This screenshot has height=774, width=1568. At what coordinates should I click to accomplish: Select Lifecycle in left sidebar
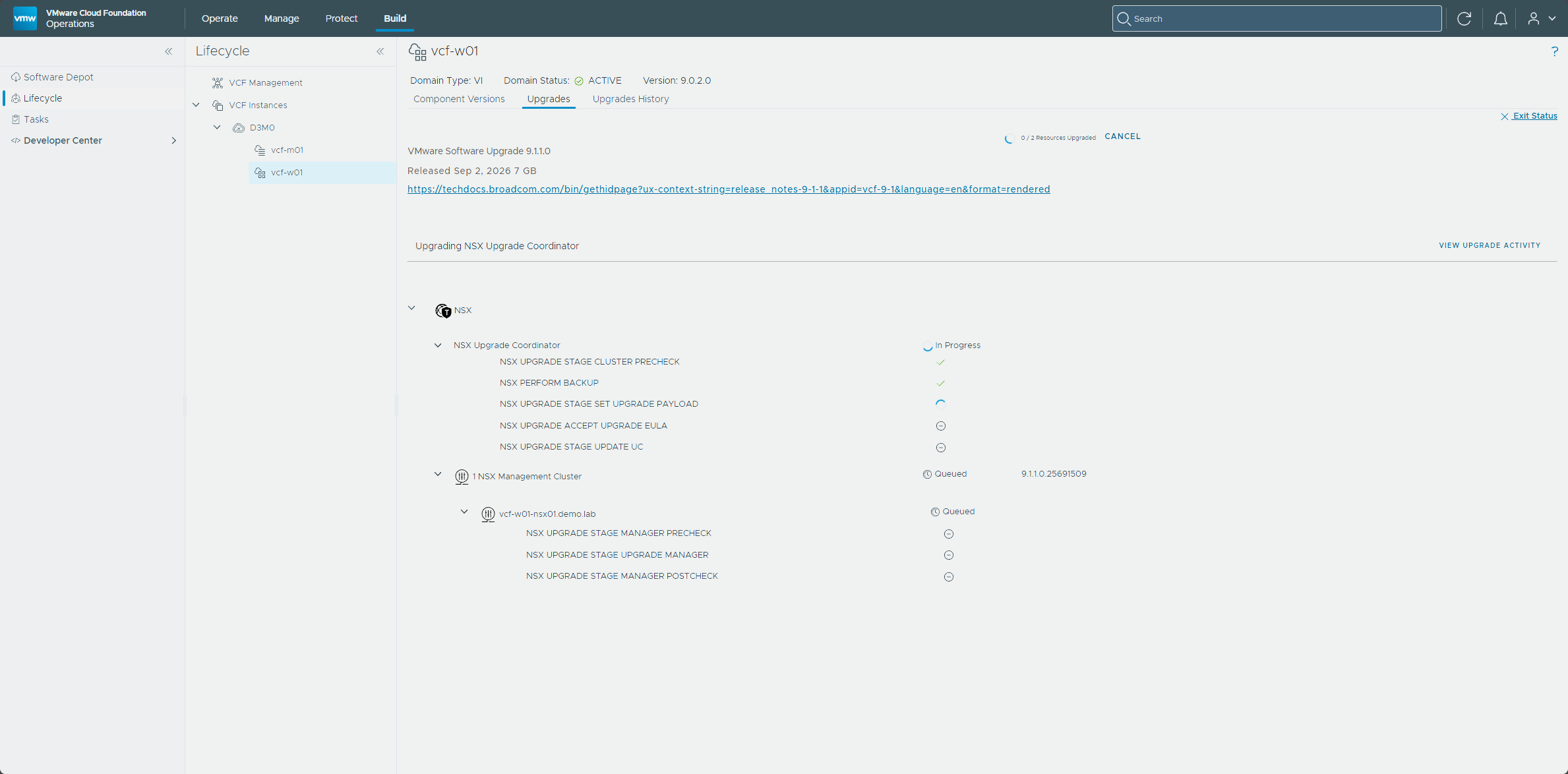(43, 98)
